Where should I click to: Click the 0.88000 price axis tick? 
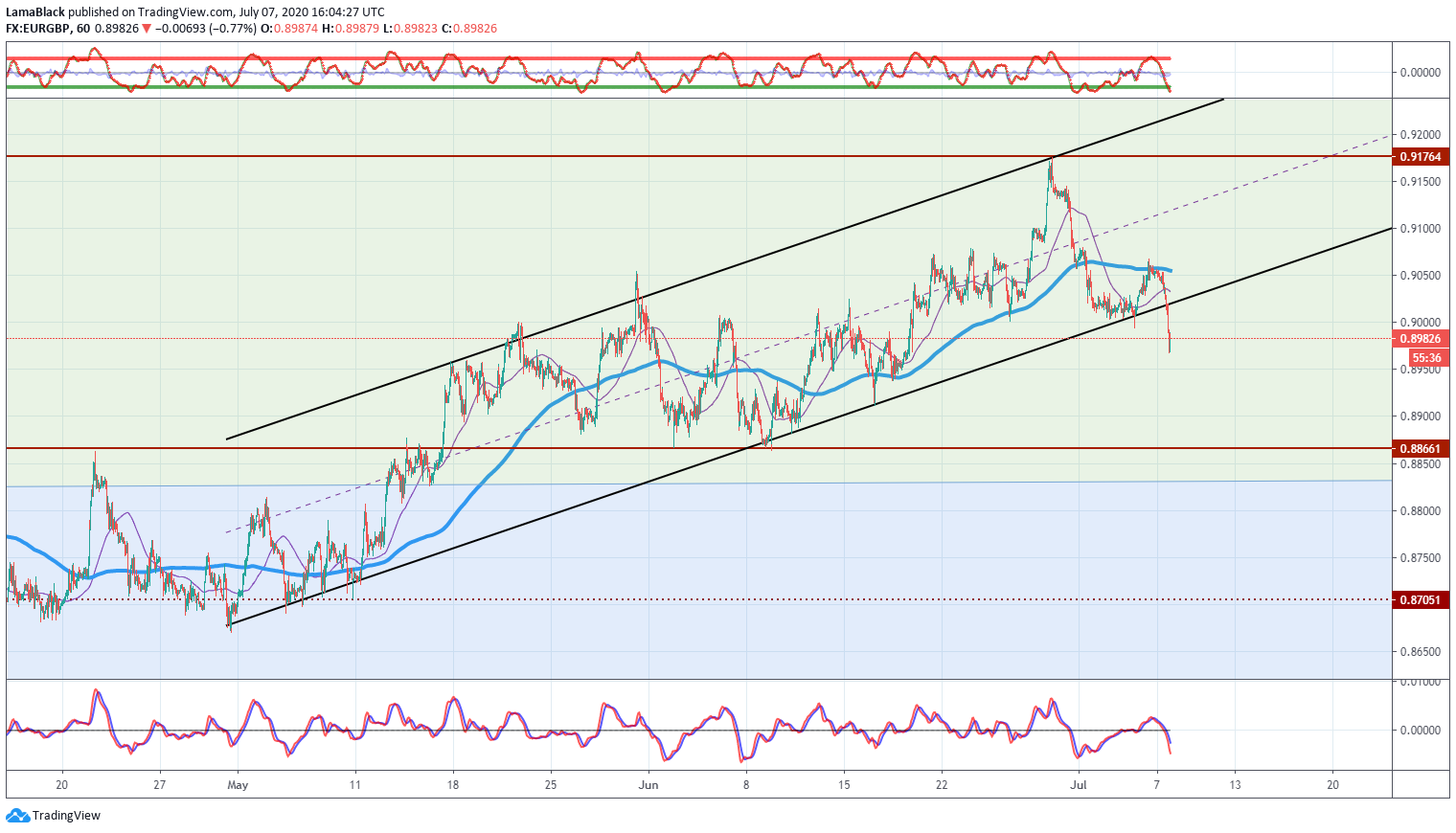click(x=1421, y=511)
